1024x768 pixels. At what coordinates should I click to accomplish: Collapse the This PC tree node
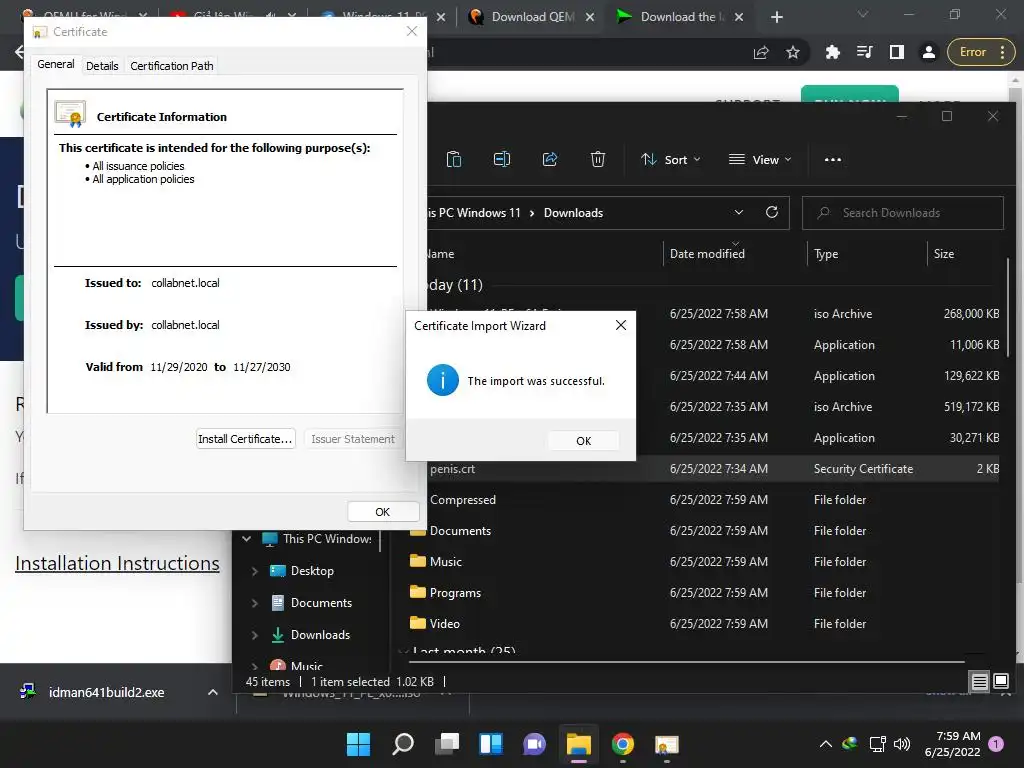pyautogui.click(x=246, y=539)
